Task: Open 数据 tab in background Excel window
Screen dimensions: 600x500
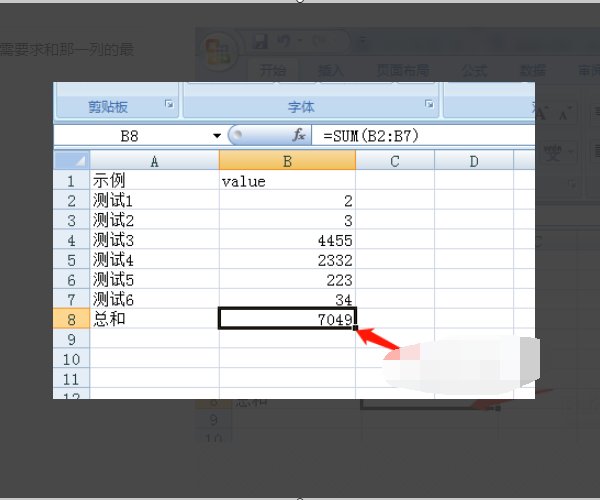Action: coord(533,70)
